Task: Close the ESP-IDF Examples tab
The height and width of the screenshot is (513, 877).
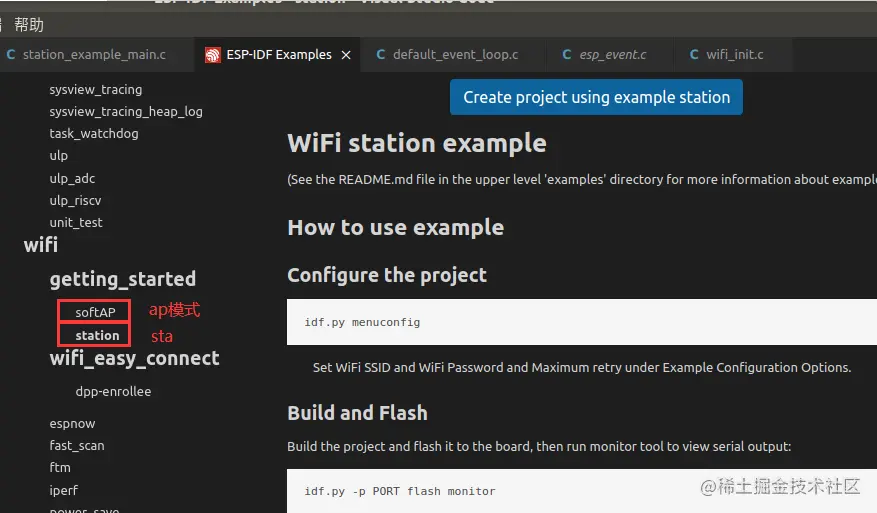Action: (346, 55)
